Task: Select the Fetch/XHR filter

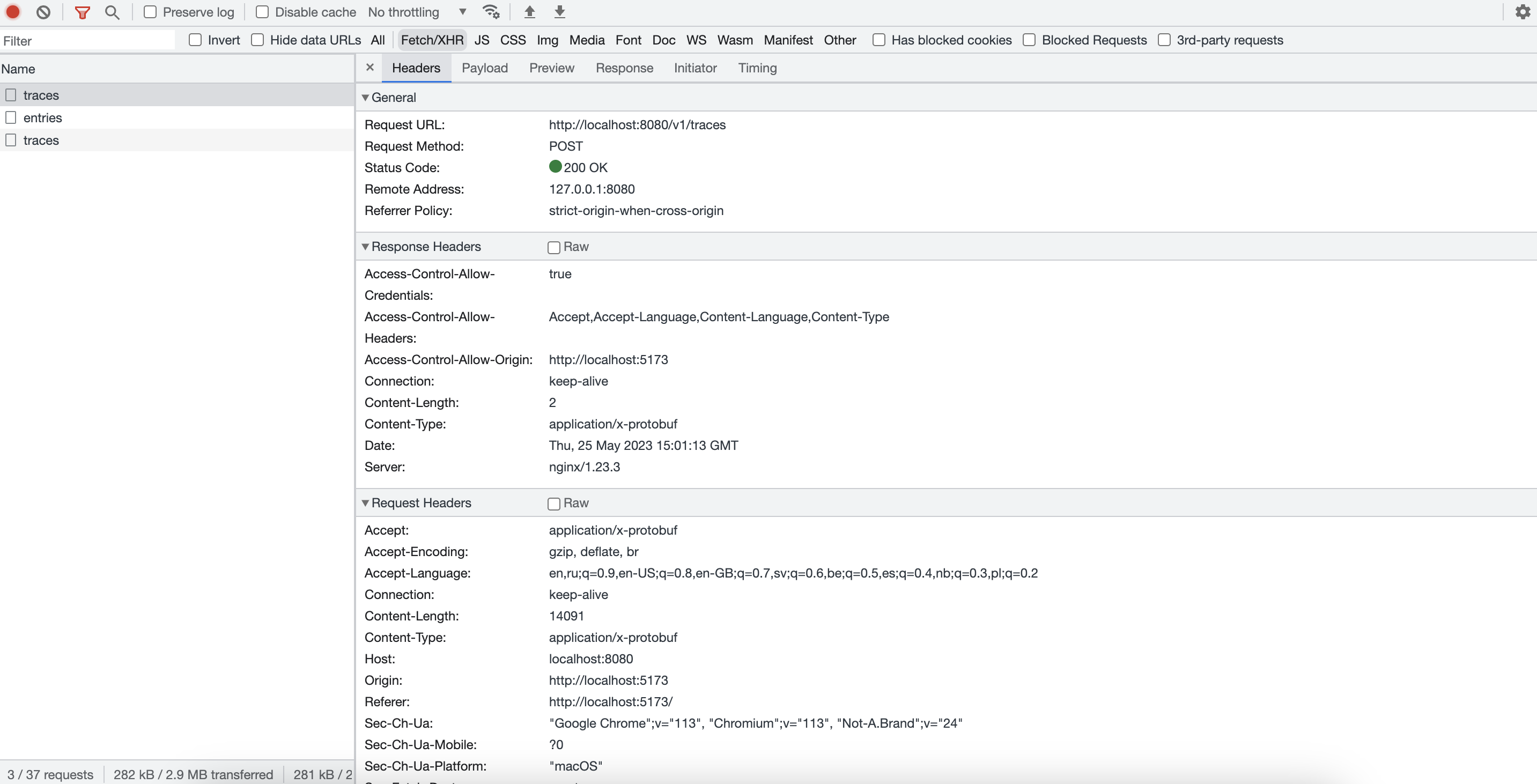Action: click(x=431, y=40)
